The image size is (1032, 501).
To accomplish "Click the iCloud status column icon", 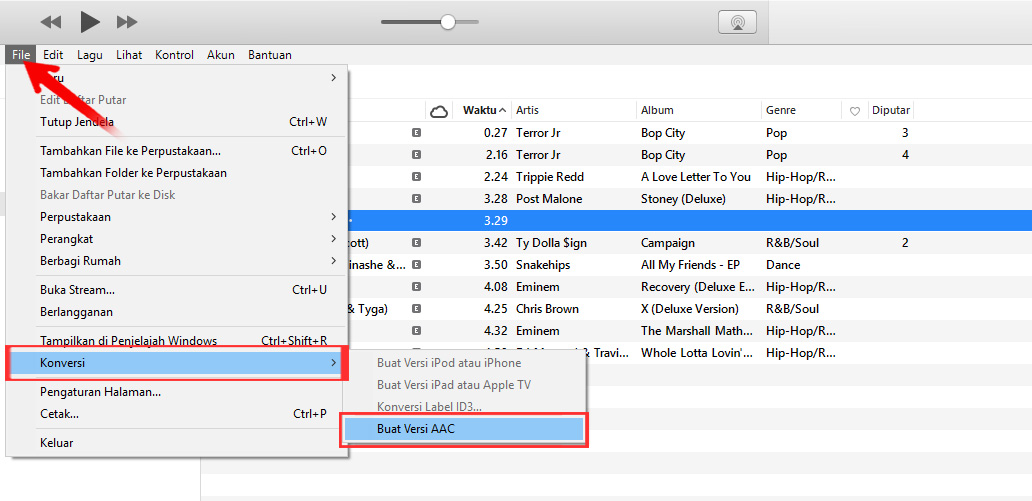I will [438, 111].
